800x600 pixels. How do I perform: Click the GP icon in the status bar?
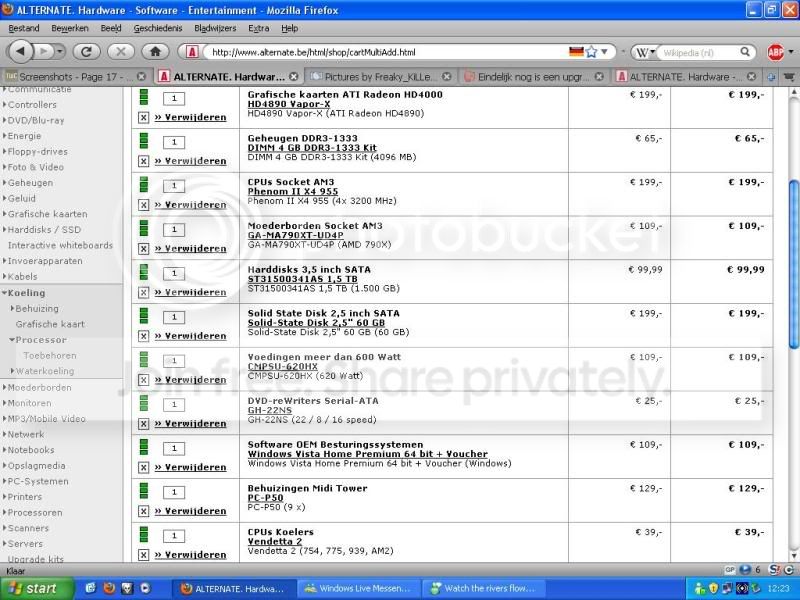pos(730,569)
